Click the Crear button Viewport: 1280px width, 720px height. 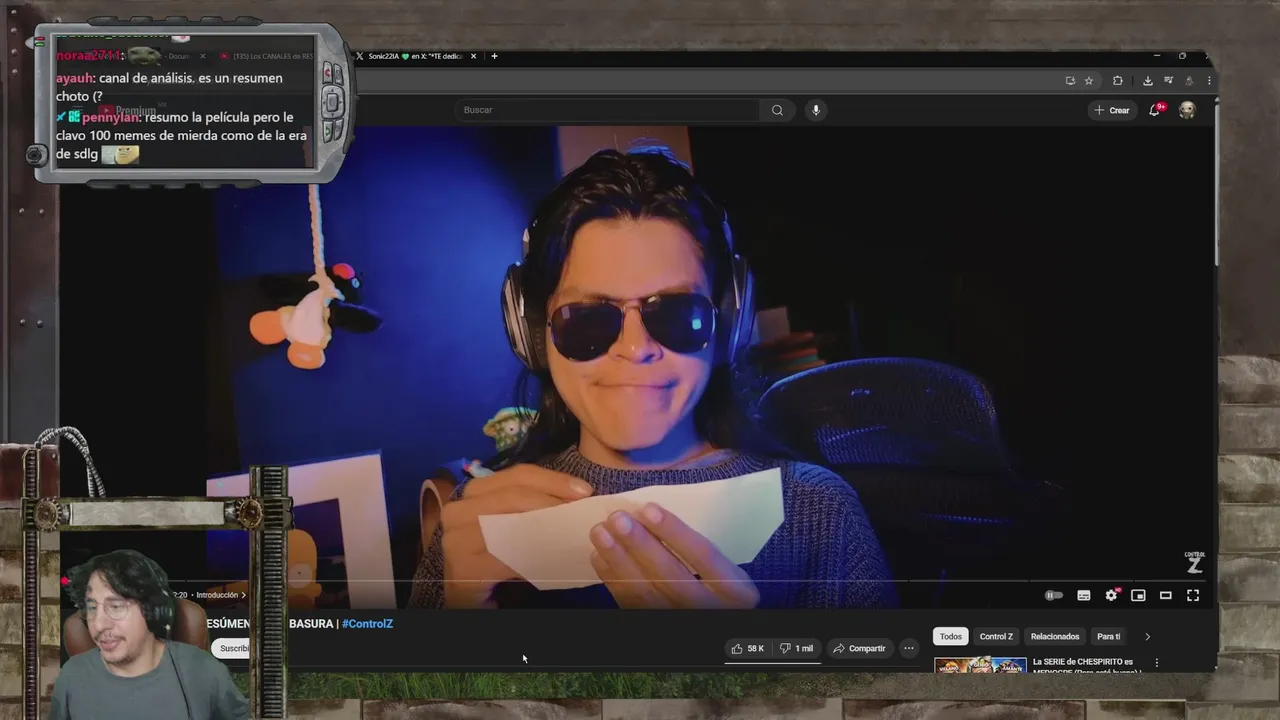(1112, 110)
